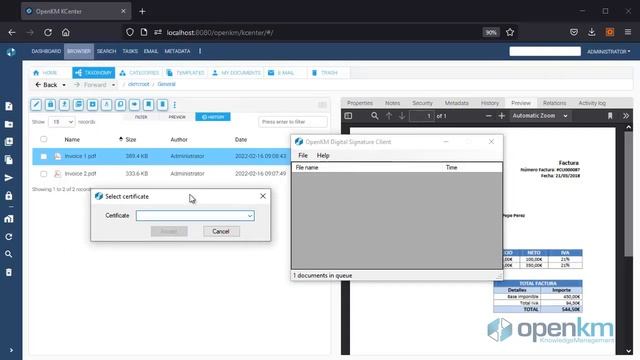Screen dimensions: 640x360
Task: Click the home sidebar icon
Action: coord(9,219)
